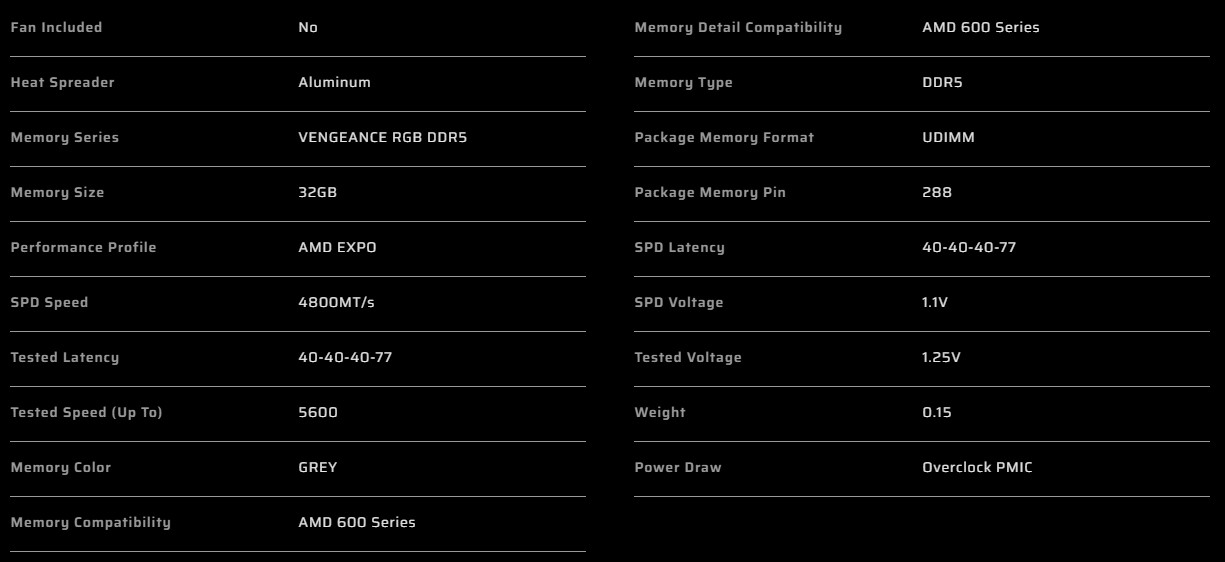Click the Overclock PMIC power draw value
1225x562 pixels.
click(977, 468)
